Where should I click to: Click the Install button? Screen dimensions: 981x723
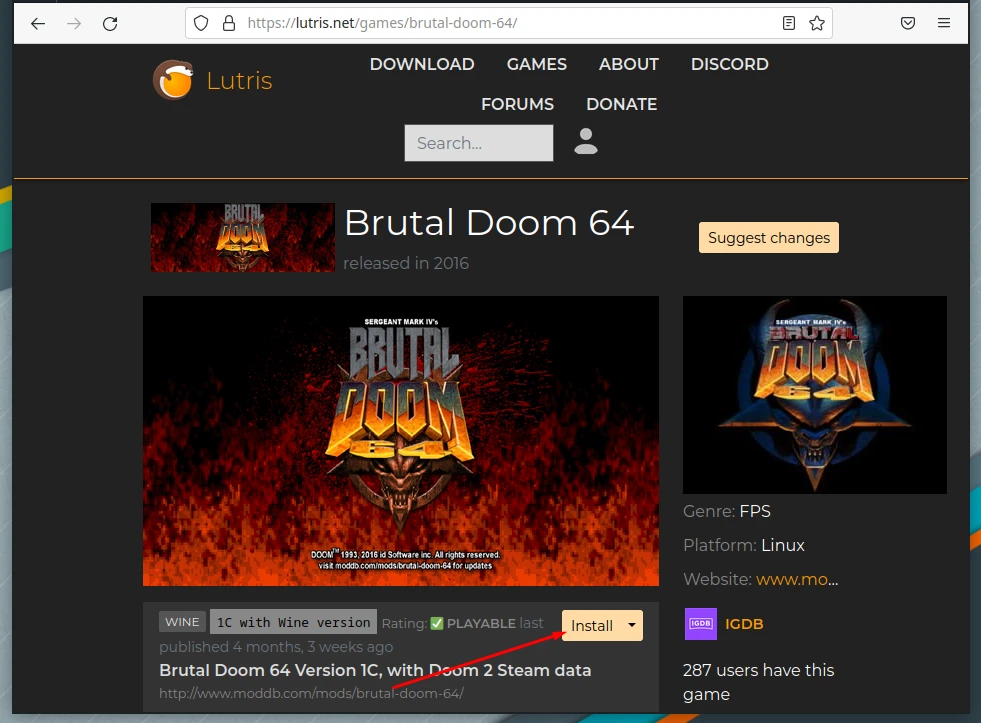(x=592, y=625)
